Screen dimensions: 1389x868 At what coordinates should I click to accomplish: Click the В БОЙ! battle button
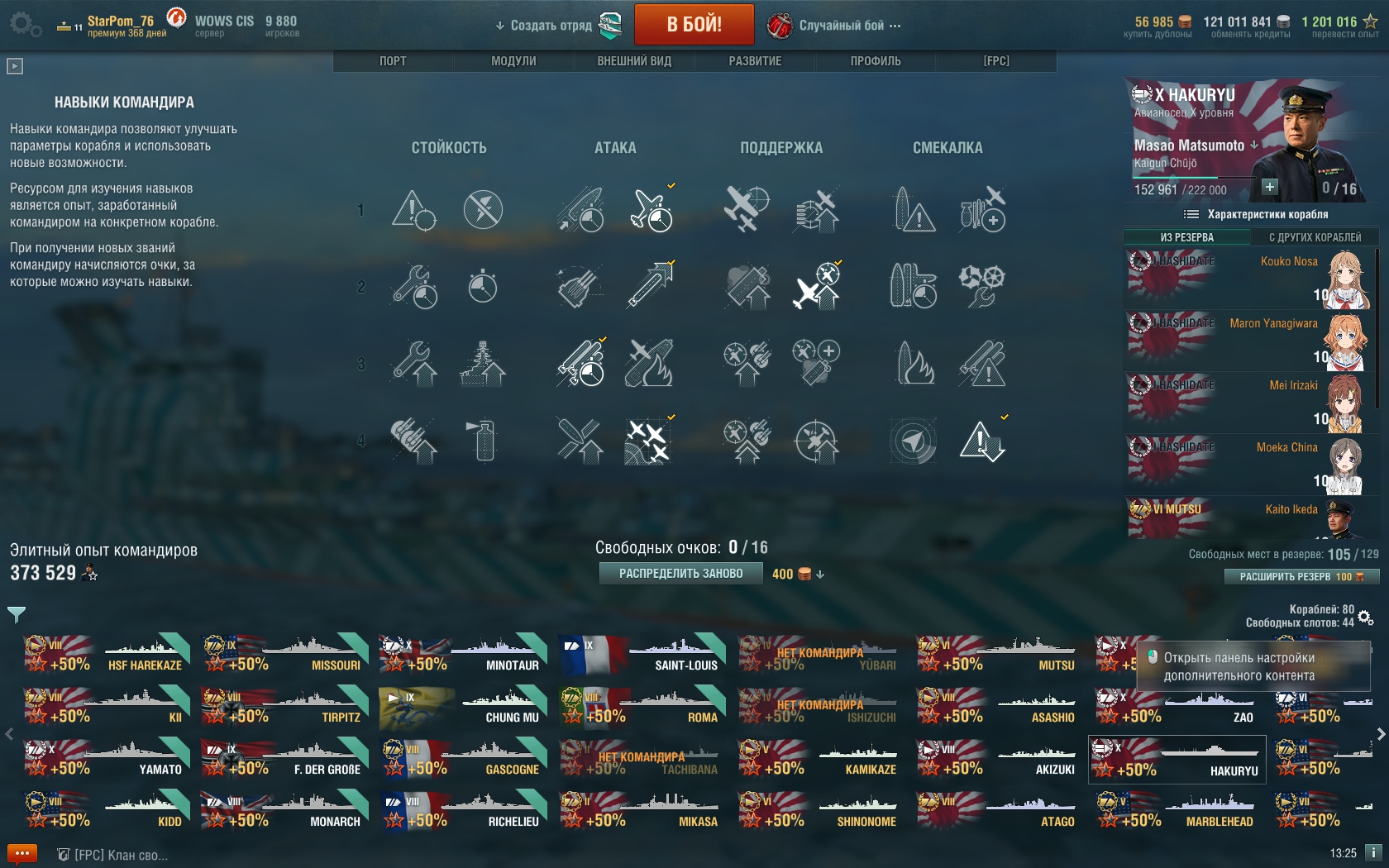point(694,24)
